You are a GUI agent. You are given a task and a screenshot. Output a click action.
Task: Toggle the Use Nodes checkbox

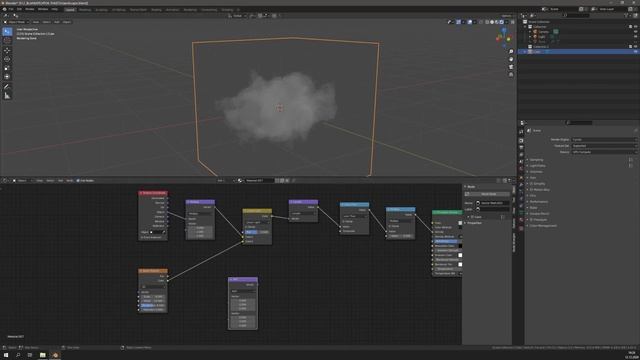[78, 180]
